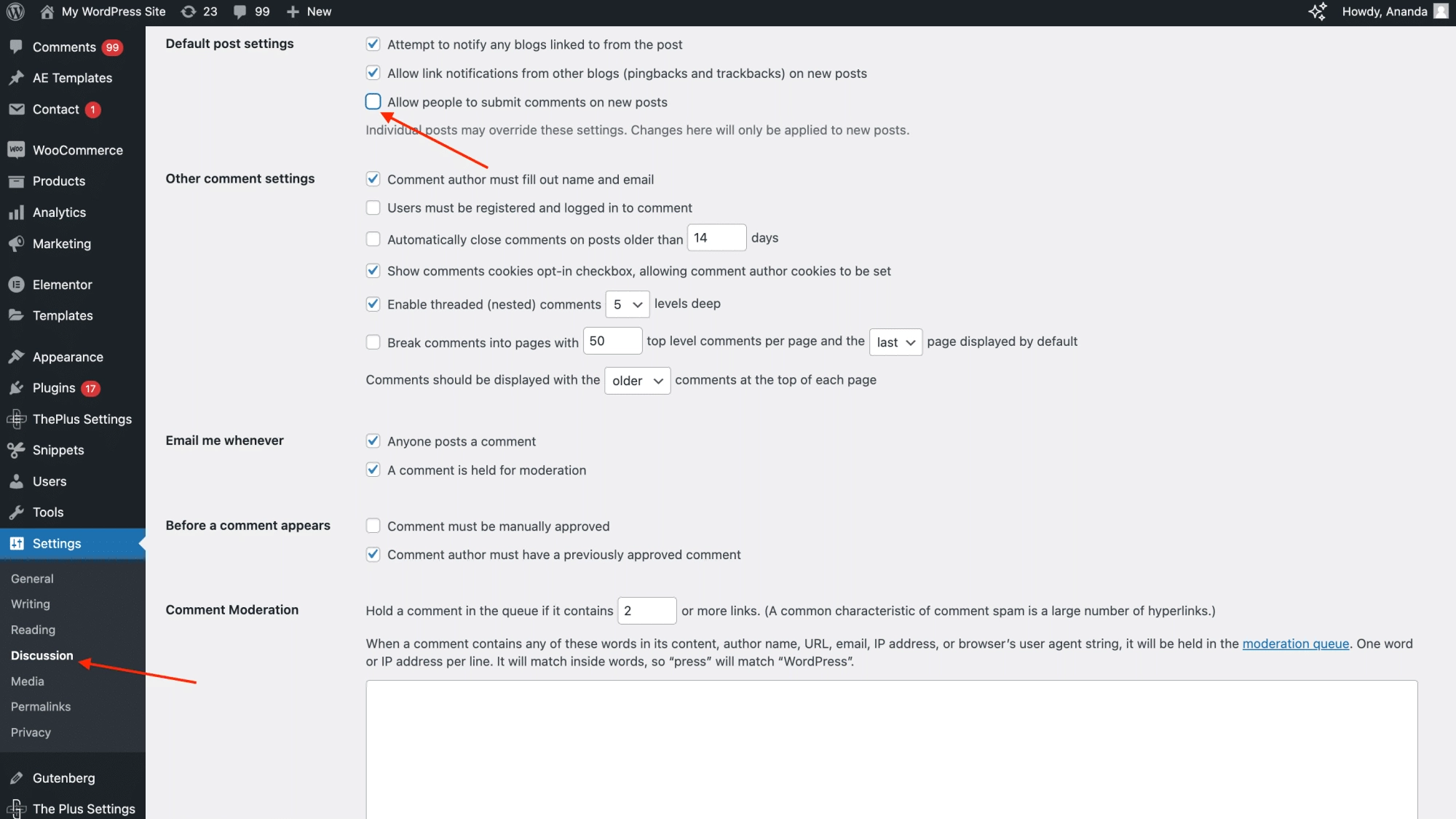
Task: Click the WordPress logo icon
Action: [17, 12]
